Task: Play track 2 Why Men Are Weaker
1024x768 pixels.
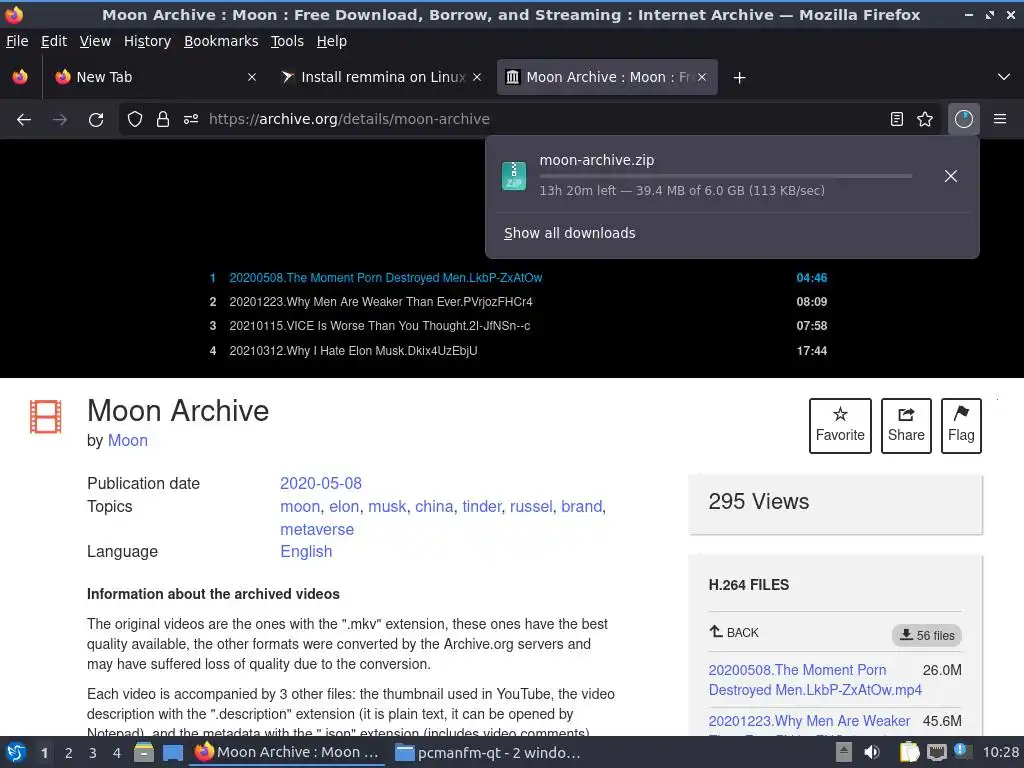Action: 519,302
